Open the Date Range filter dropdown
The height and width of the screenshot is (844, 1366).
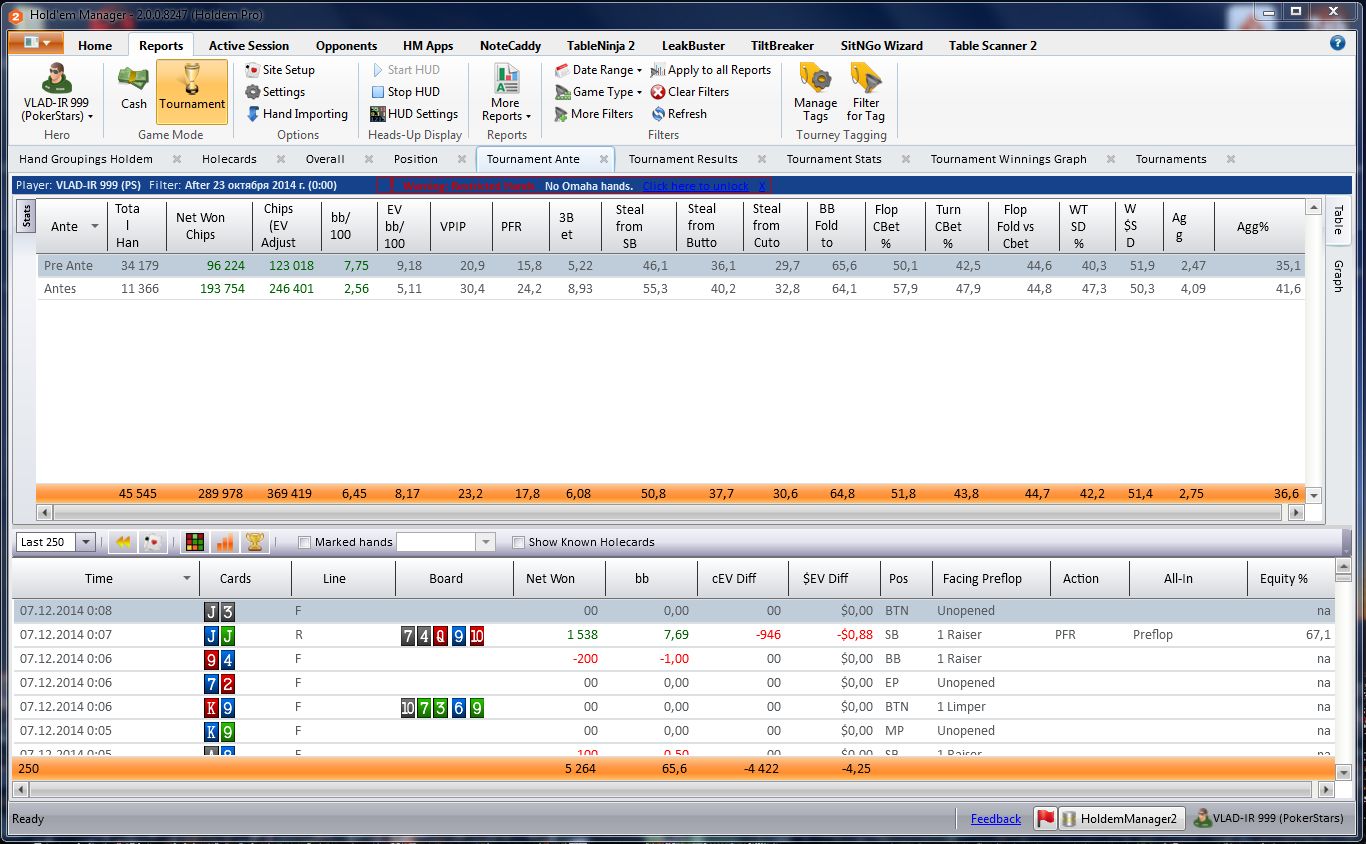coord(599,70)
